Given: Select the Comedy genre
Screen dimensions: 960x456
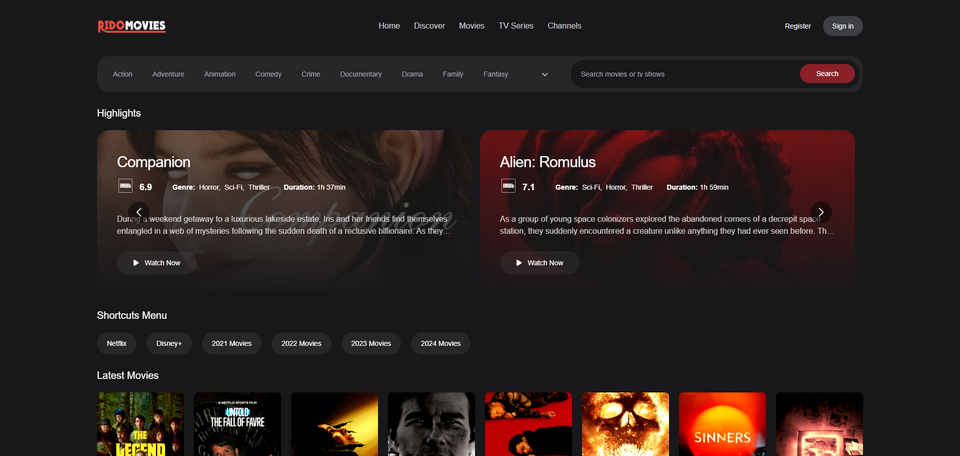Looking at the screenshot, I should coord(268,74).
